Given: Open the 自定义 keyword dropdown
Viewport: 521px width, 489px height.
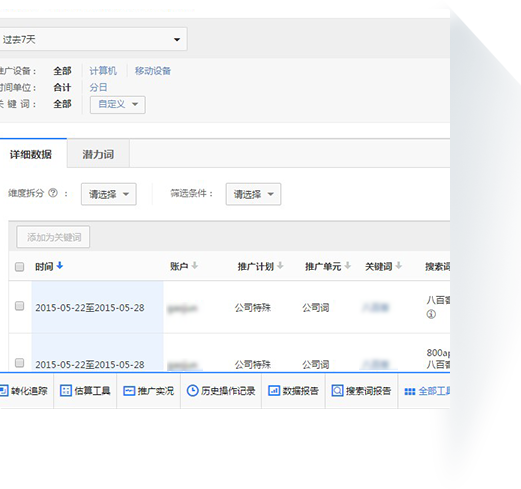Looking at the screenshot, I should coord(118,105).
